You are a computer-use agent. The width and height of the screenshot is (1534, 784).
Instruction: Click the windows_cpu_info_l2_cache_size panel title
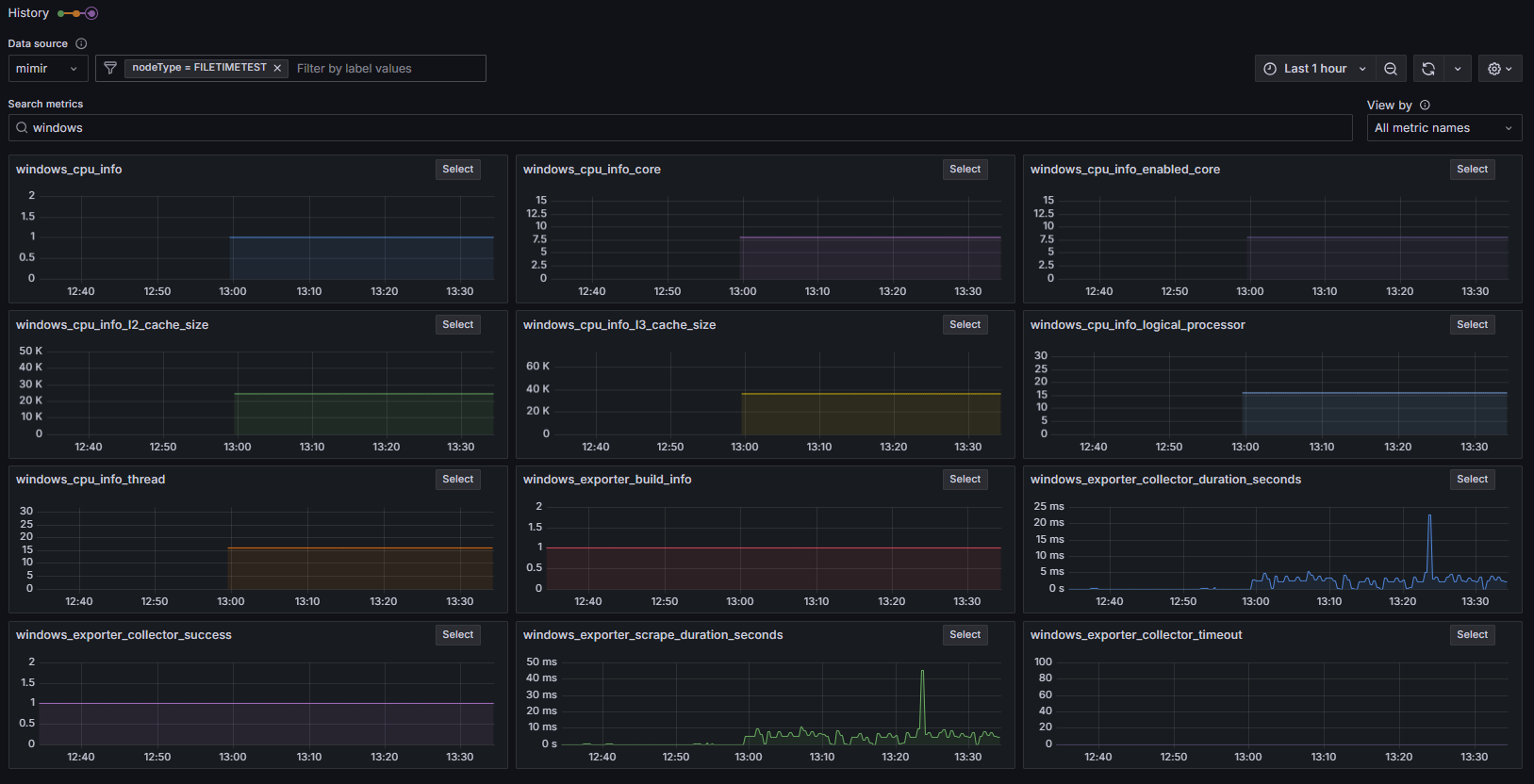[x=112, y=325]
